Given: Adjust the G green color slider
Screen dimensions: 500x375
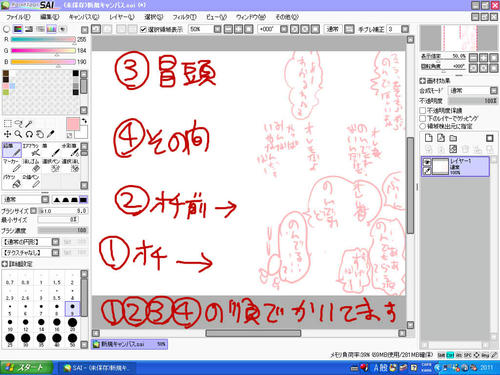Looking at the screenshot, I should tap(43, 51).
